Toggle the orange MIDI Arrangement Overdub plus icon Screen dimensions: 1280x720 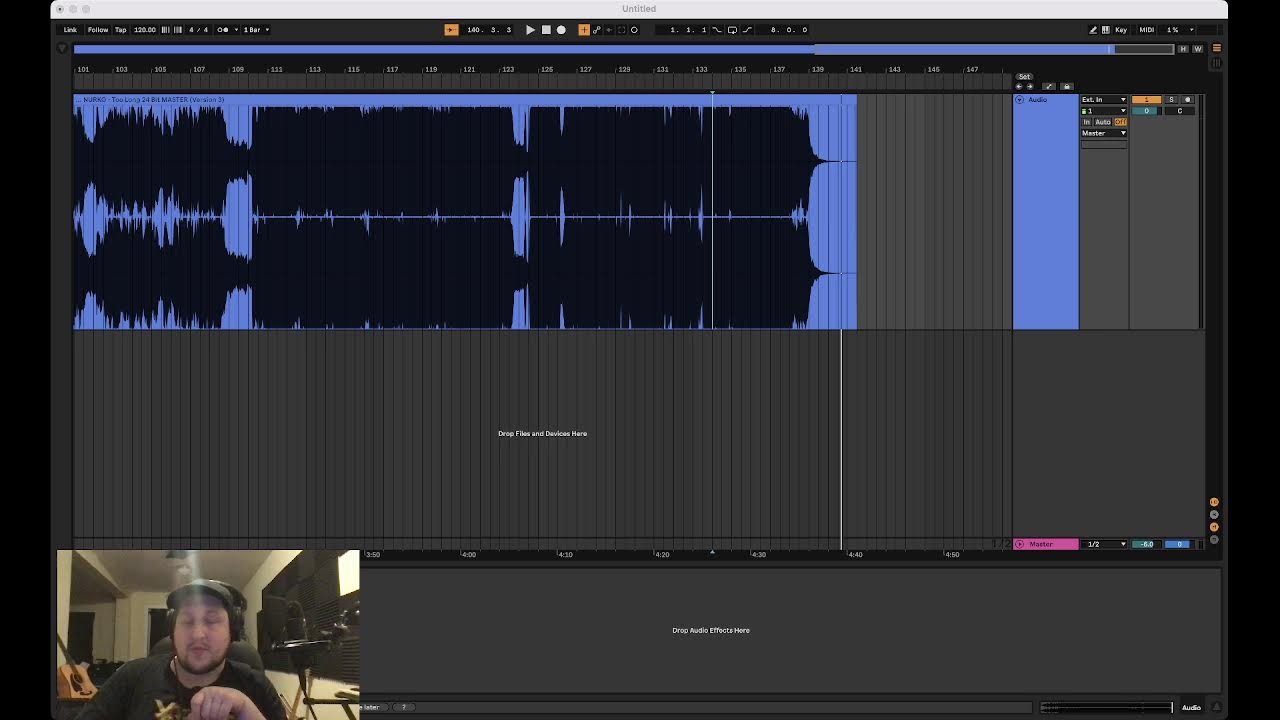tap(584, 30)
